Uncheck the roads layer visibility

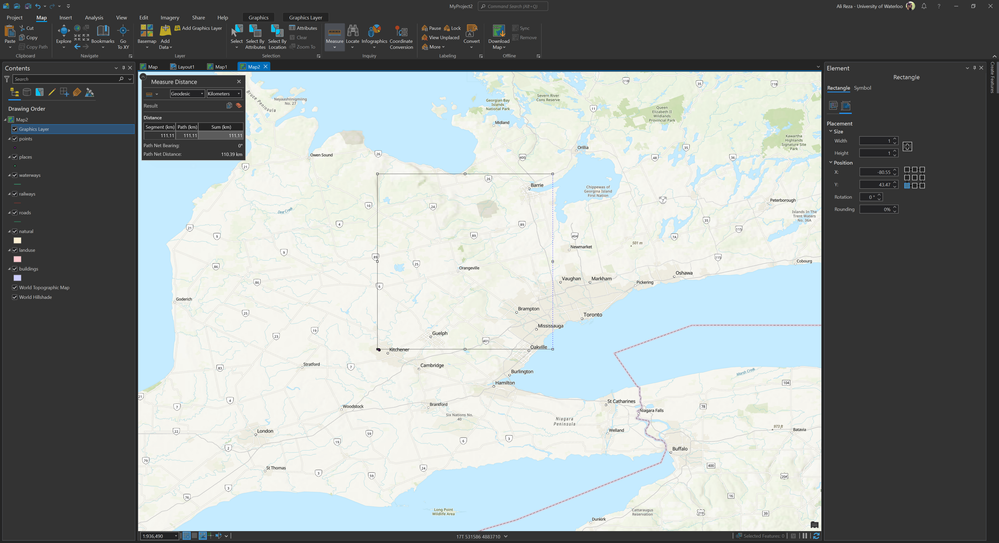point(14,213)
